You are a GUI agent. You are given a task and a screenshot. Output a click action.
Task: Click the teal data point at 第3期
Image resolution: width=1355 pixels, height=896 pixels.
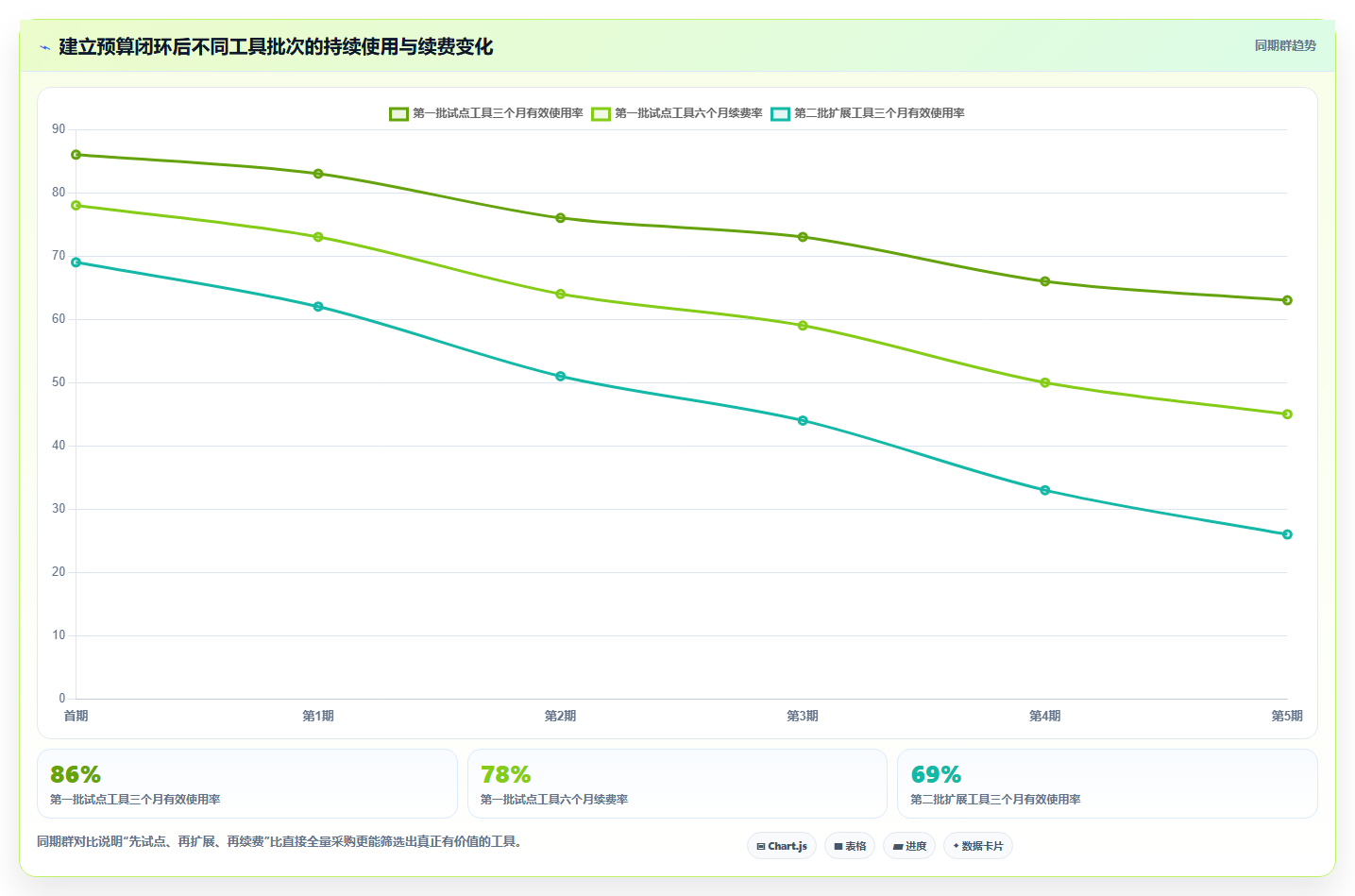pos(803,420)
